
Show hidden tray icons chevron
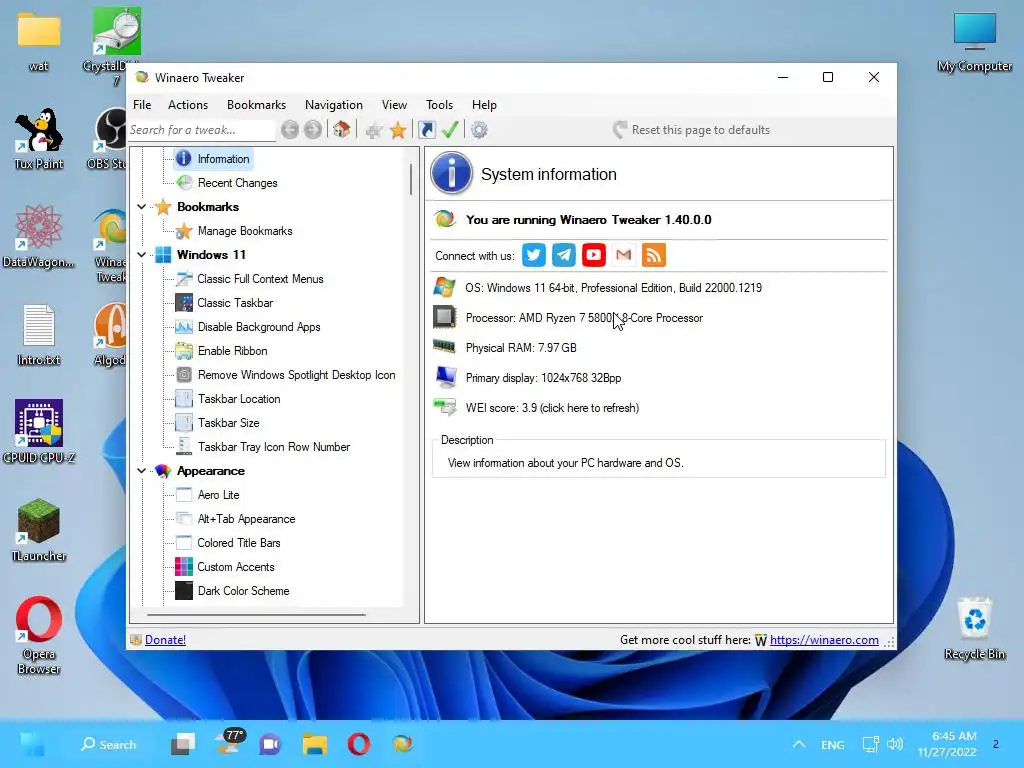coord(799,744)
